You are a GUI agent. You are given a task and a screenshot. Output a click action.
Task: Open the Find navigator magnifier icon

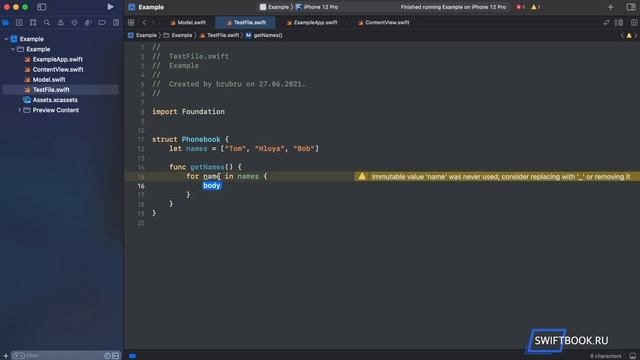pos(47,22)
